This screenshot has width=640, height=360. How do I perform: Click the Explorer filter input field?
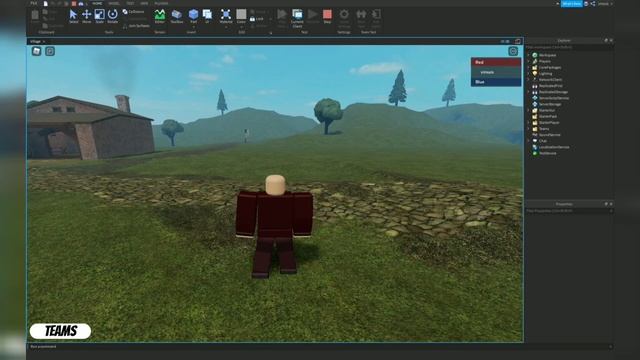[x=569, y=47]
